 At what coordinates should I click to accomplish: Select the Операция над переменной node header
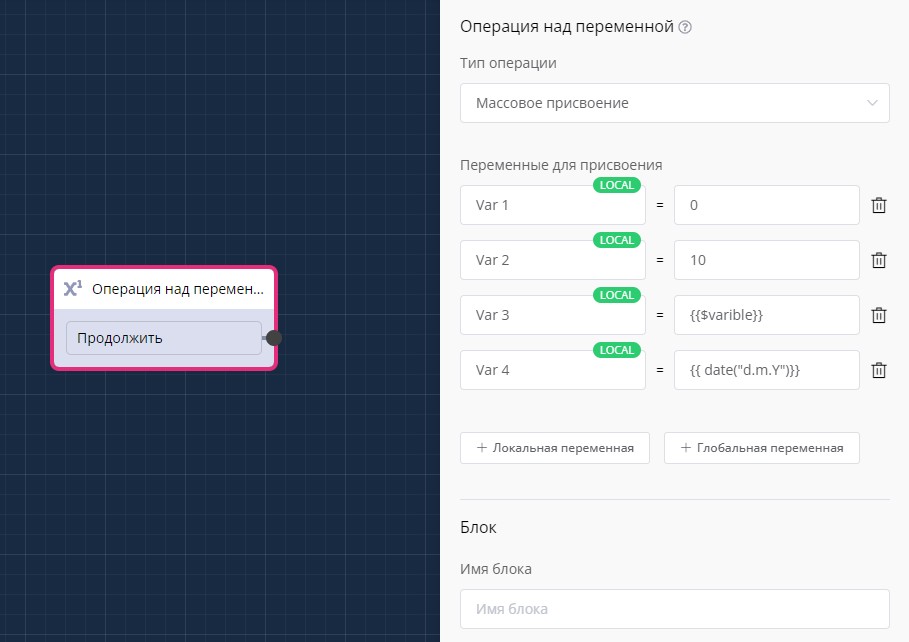(x=177, y=289)
